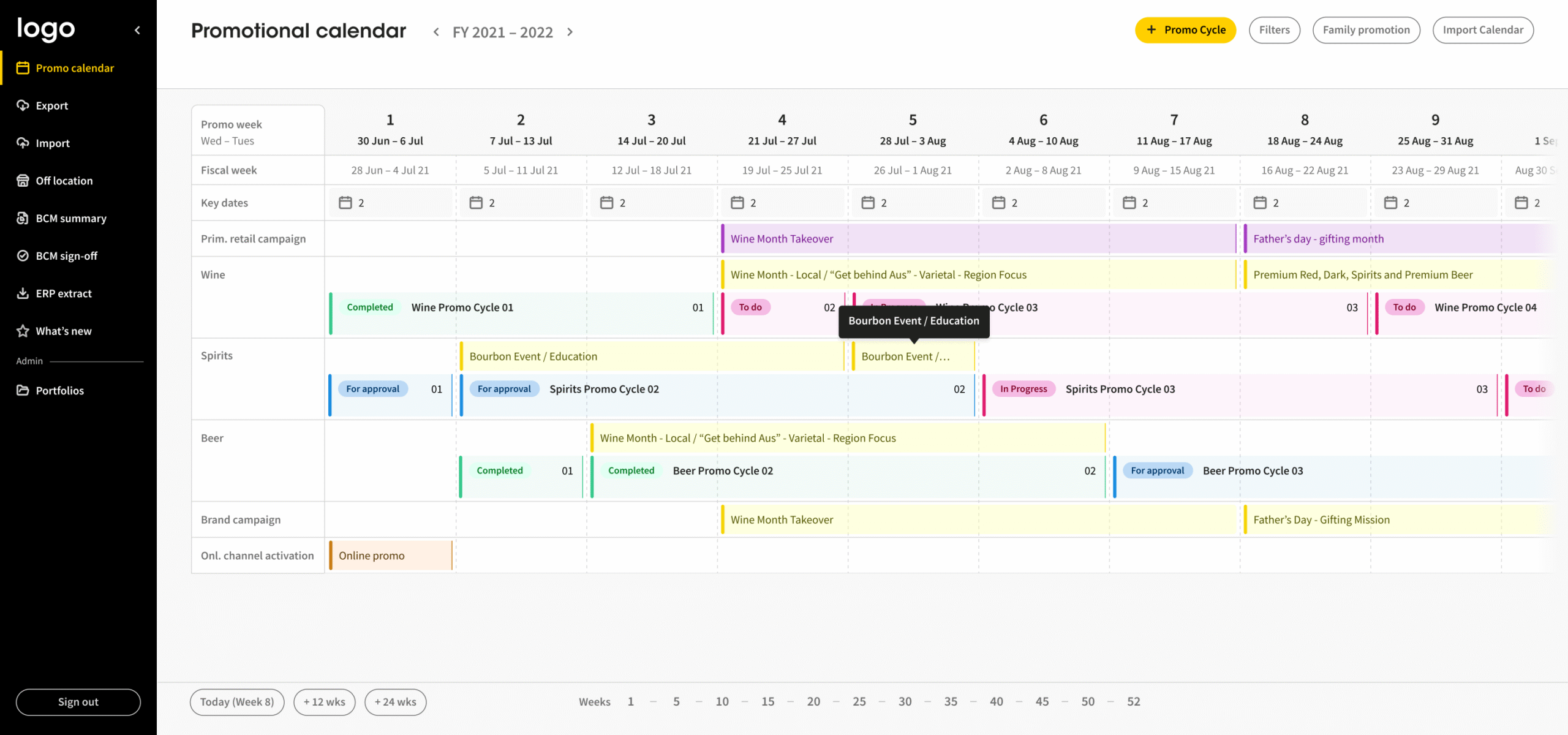1568x735 pixels.
Task: Click the What's new star icon
Action: tap(23, 331)
